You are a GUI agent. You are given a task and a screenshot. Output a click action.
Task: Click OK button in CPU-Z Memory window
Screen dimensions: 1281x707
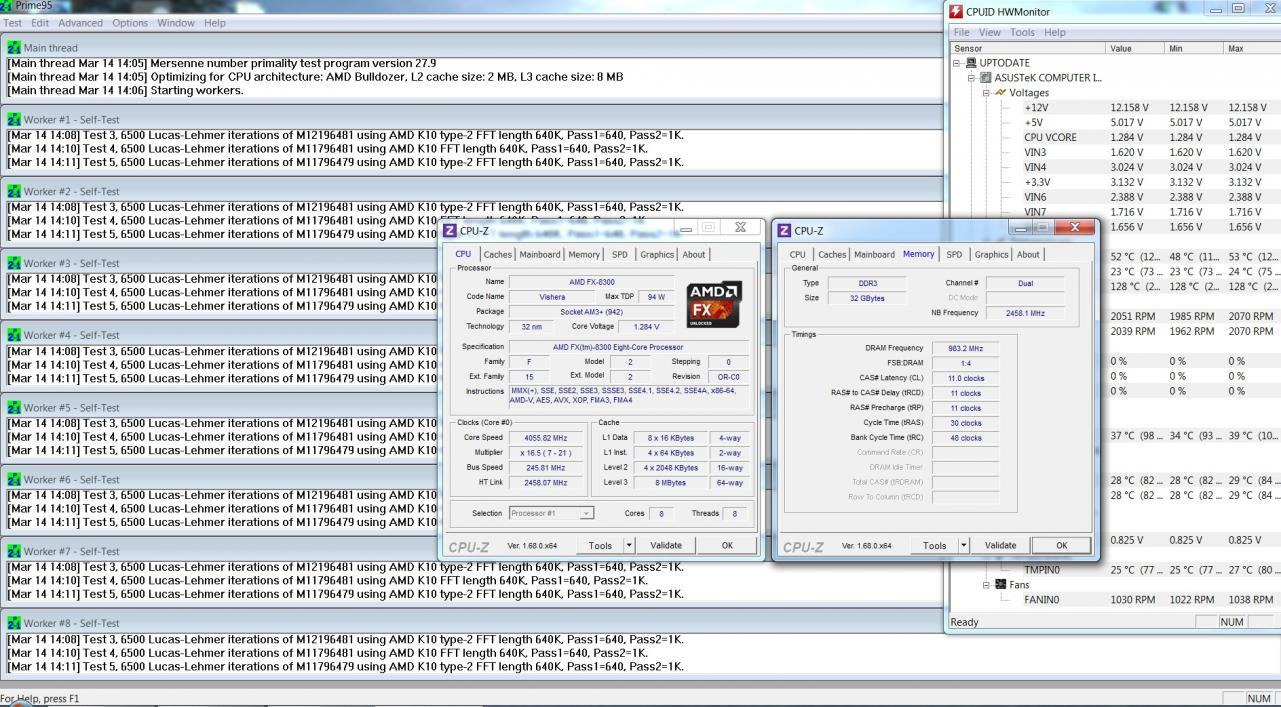click(x=1062, y=545)
